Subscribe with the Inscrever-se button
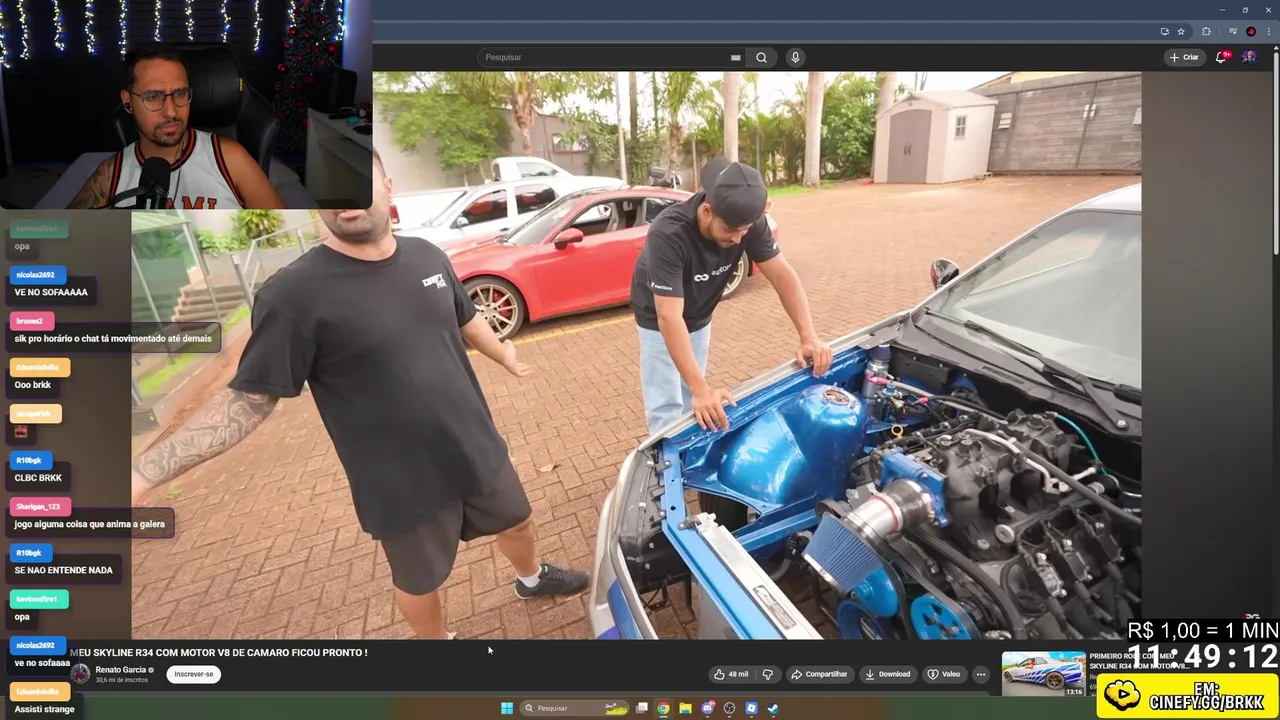Screen dimensions: 1280x720 (194, 674)
